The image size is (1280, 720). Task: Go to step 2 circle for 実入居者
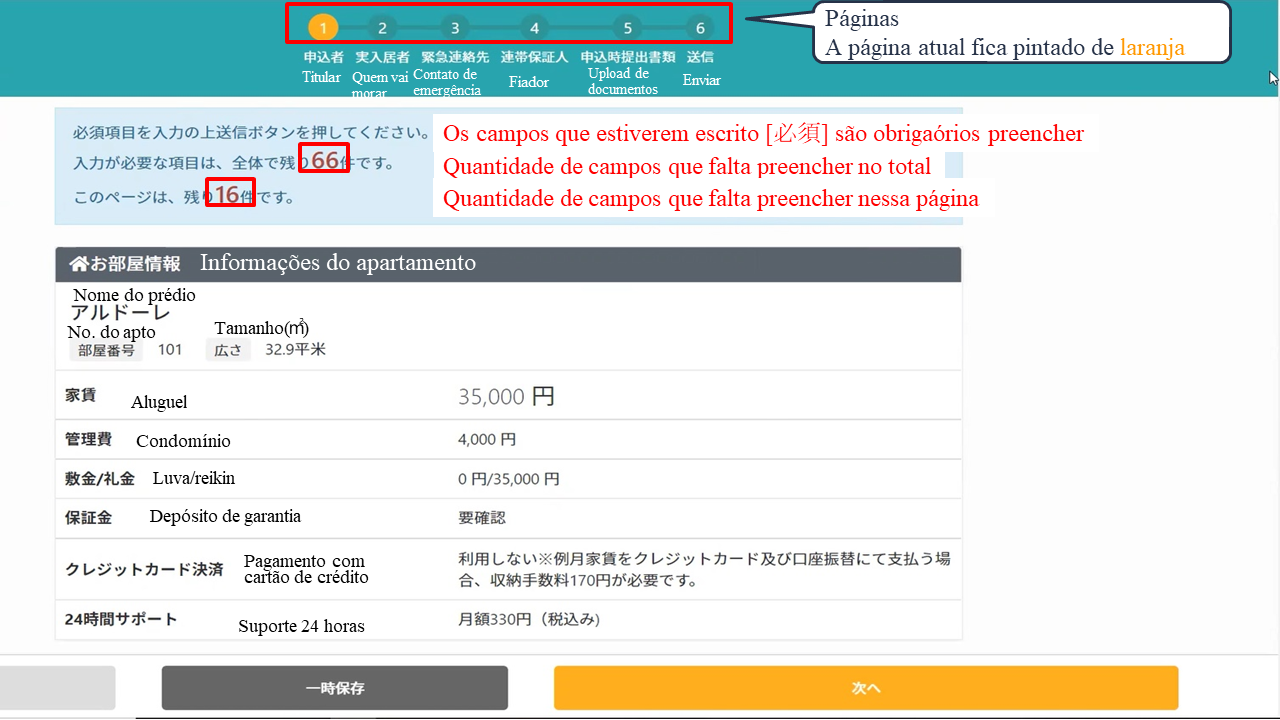(x=382, y=28)
